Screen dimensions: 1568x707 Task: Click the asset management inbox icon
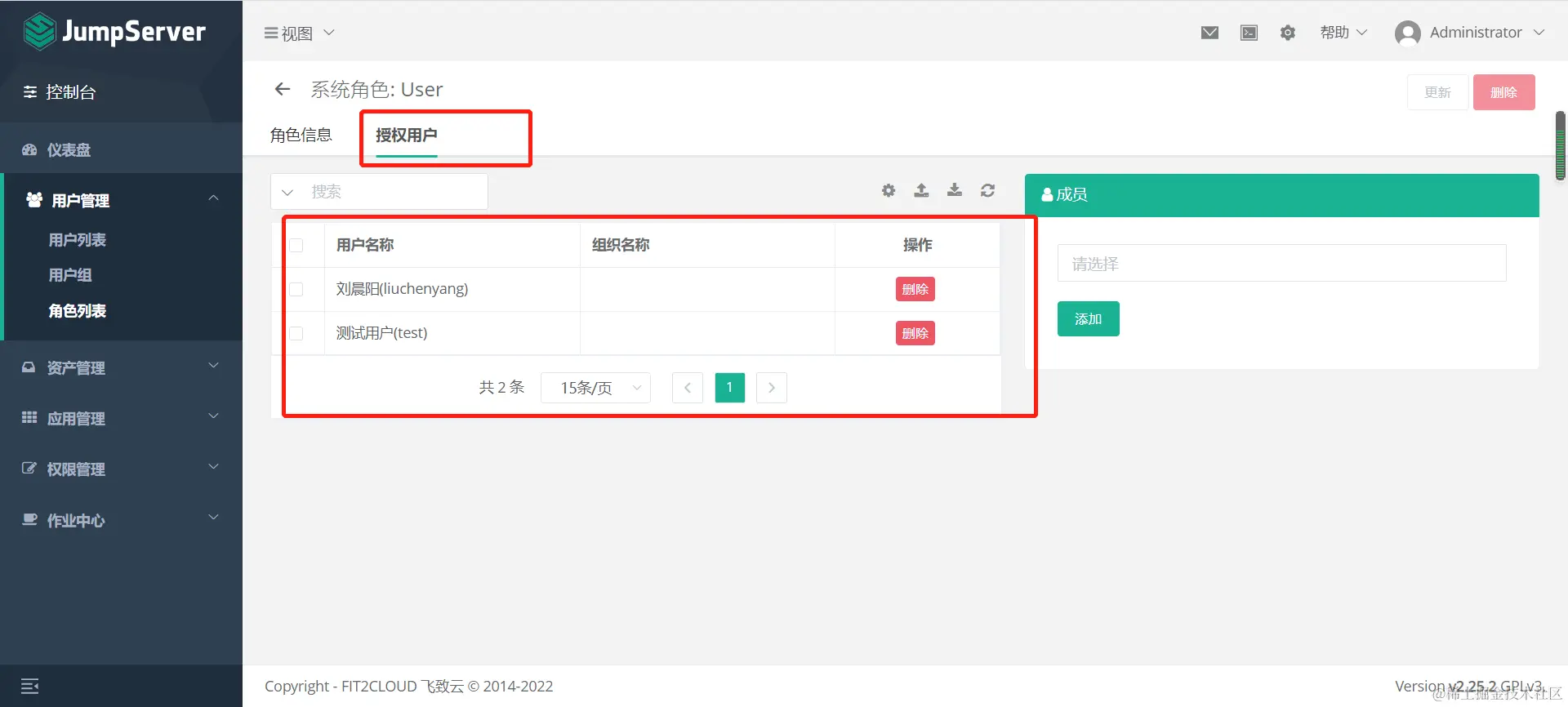(x=29, y=367)
